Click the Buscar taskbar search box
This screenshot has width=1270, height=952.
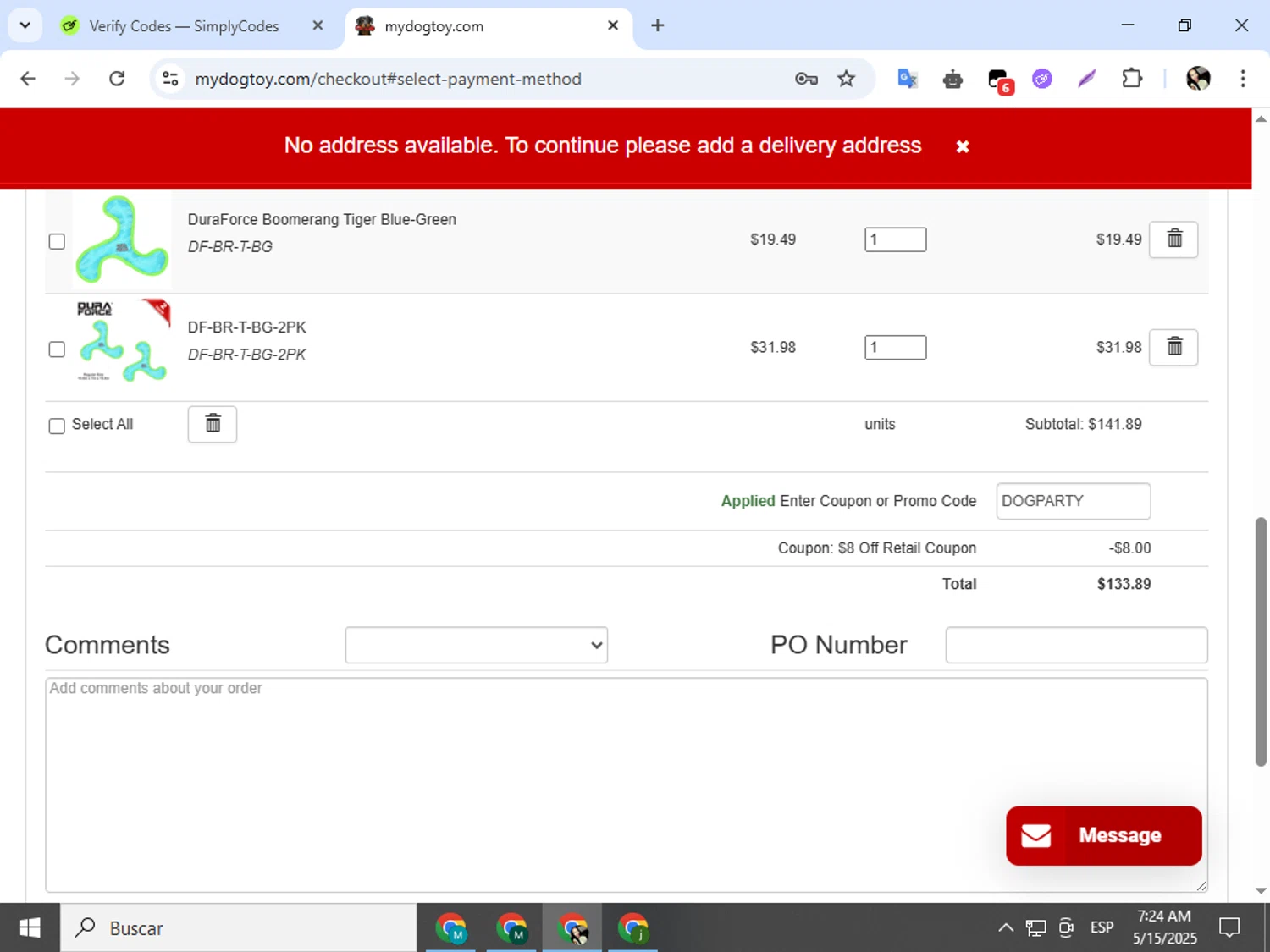tap(238, 927)
